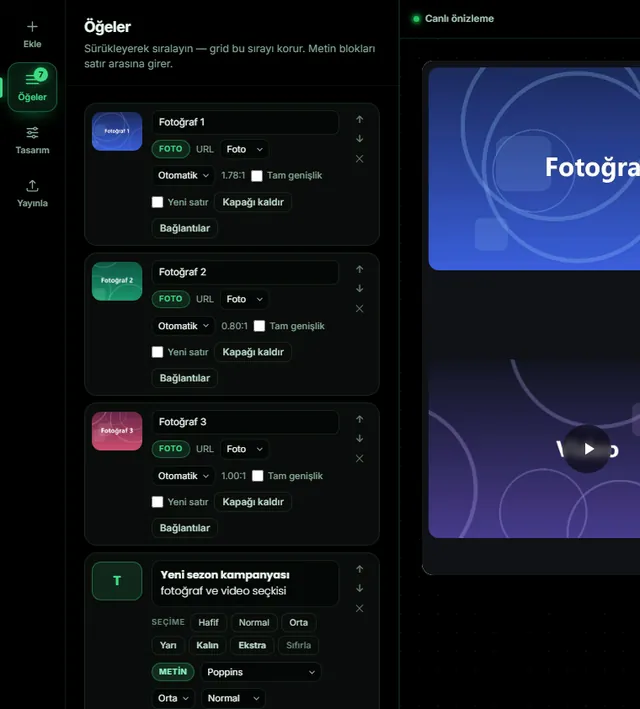Open the Yayınla upload tab
640x709 pixels.
(32, 194)
